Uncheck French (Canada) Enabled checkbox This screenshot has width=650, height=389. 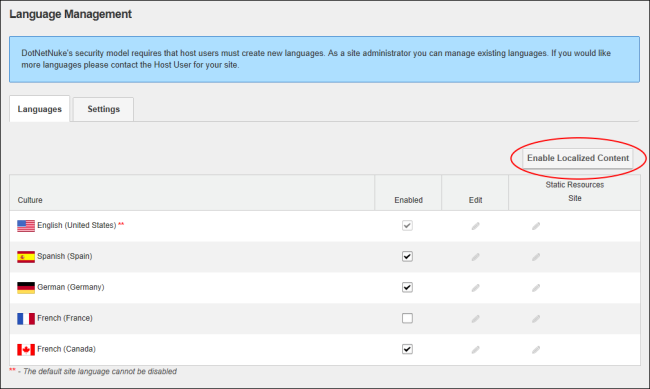pos(407,349)
